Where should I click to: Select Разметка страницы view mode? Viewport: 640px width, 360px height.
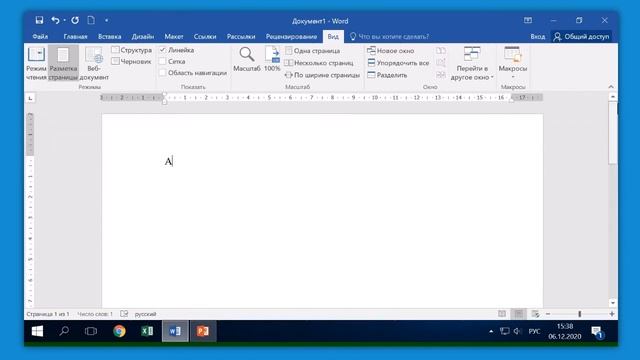63,63
